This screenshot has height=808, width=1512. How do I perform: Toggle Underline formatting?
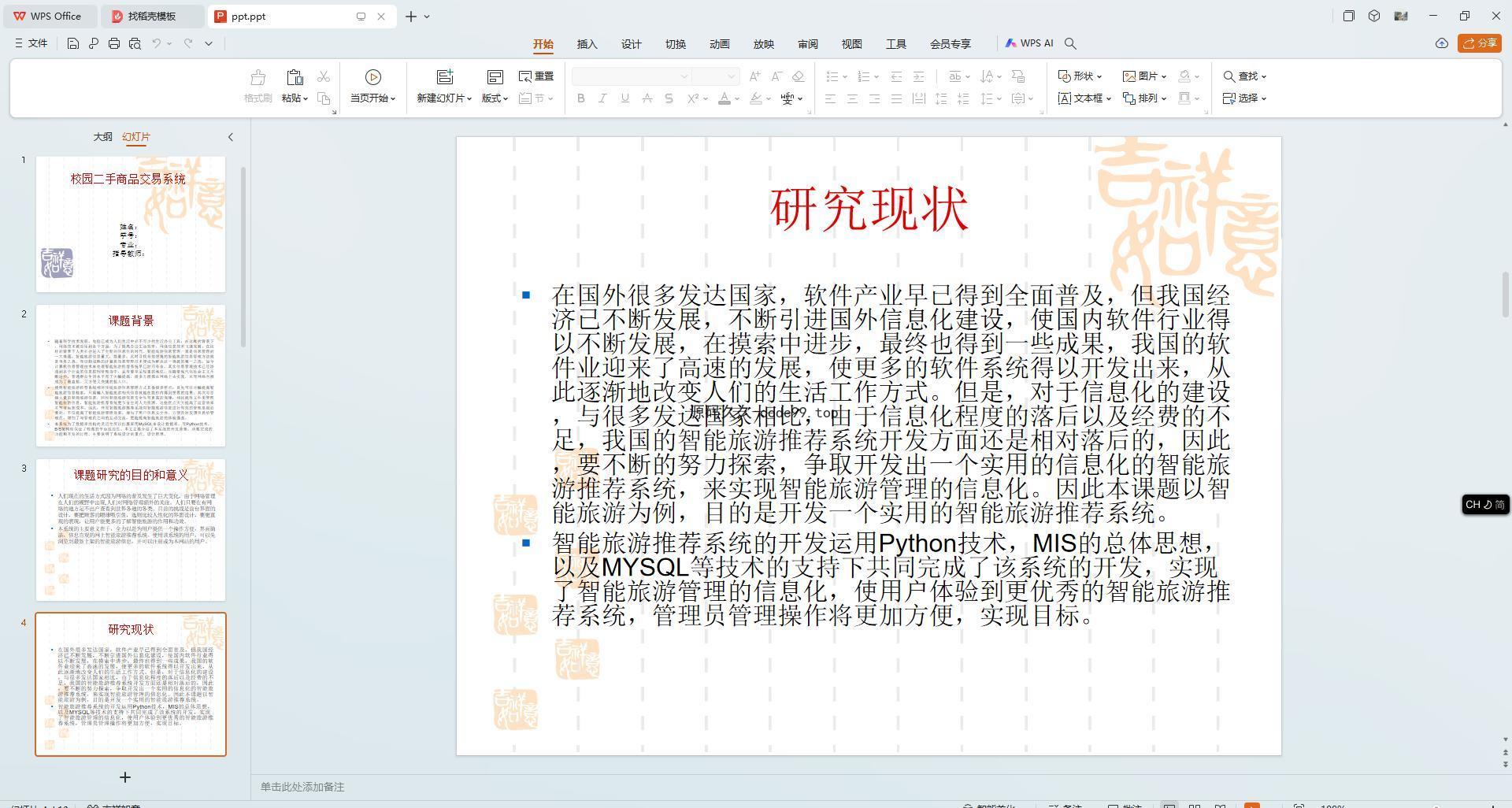click(x=624, y=98)
